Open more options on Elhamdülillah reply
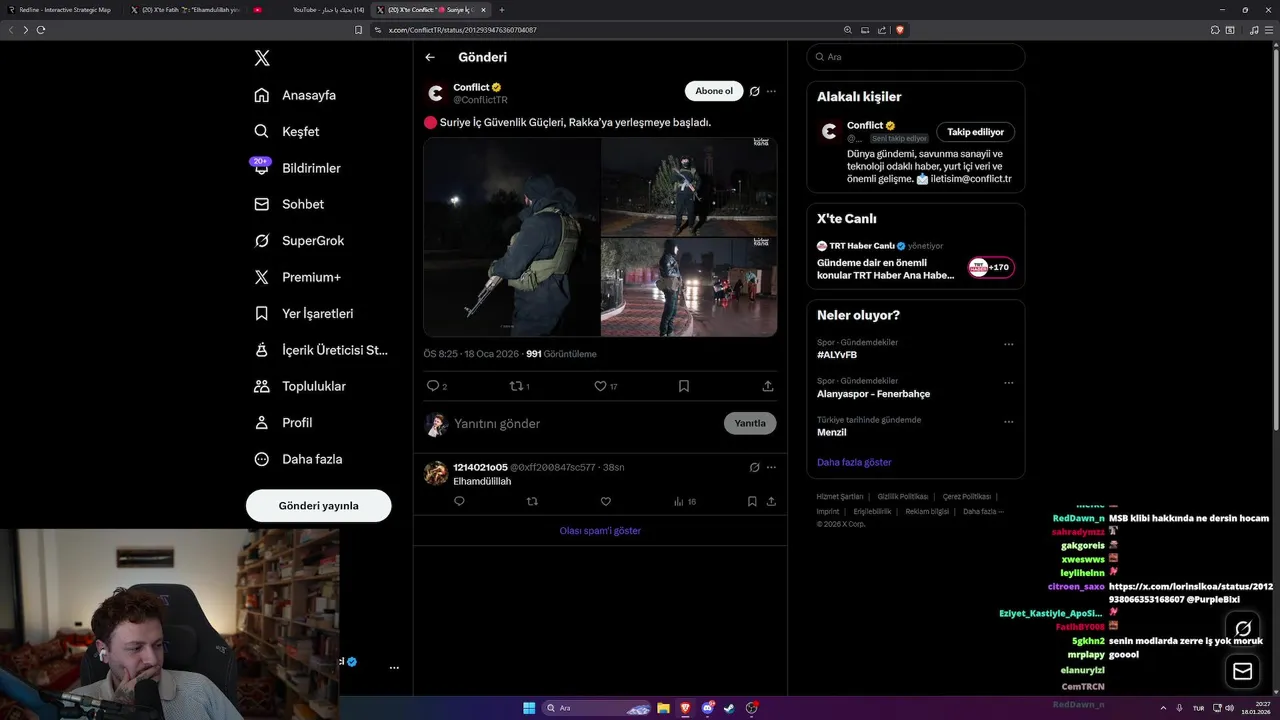The width and height of the screenshot is (1280, 720). click(771, 467)
